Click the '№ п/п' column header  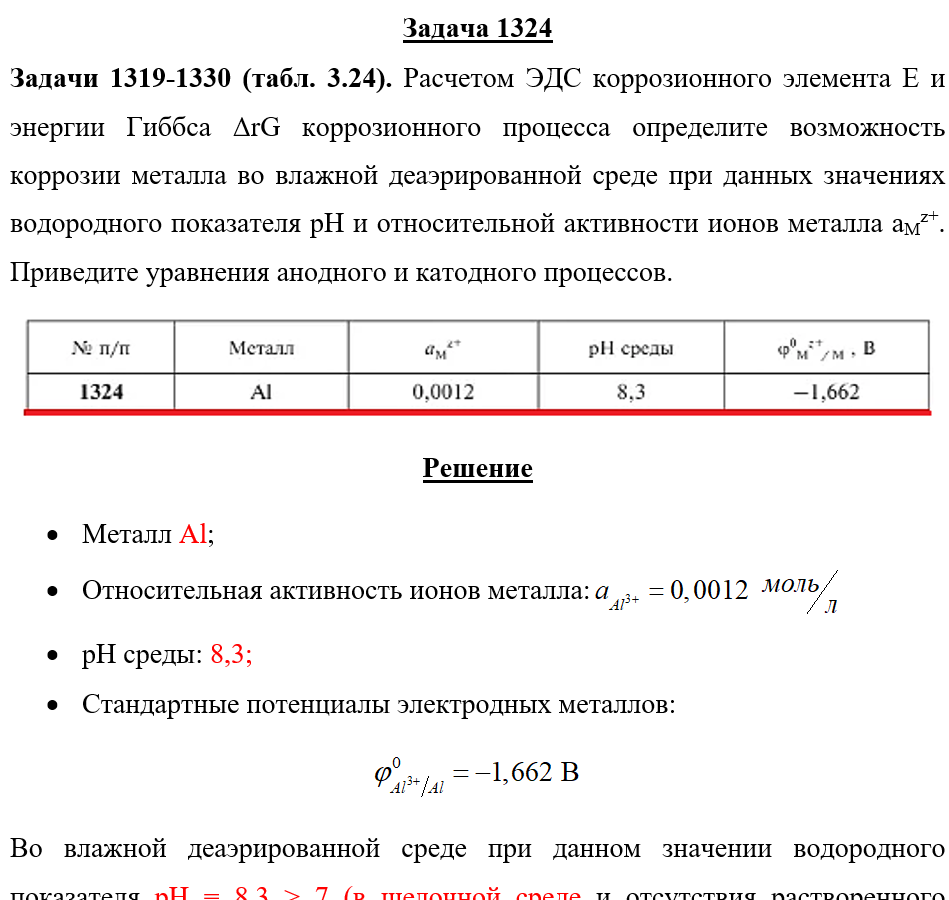(101, 347)
